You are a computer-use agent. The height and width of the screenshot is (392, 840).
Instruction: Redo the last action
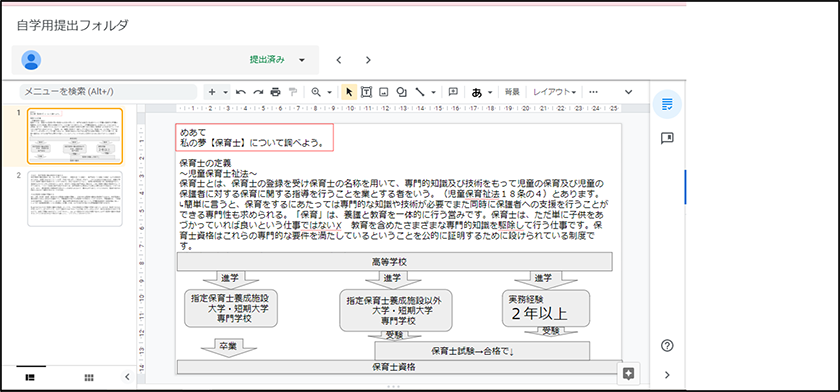[x=258, y=92]
